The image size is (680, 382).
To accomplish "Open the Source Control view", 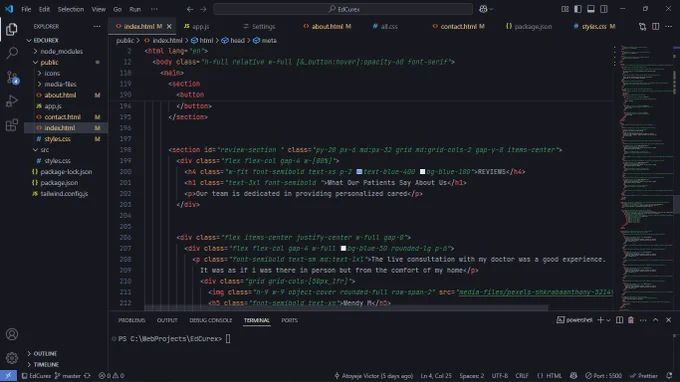I will pyautogui.click(x=12, y=77).
